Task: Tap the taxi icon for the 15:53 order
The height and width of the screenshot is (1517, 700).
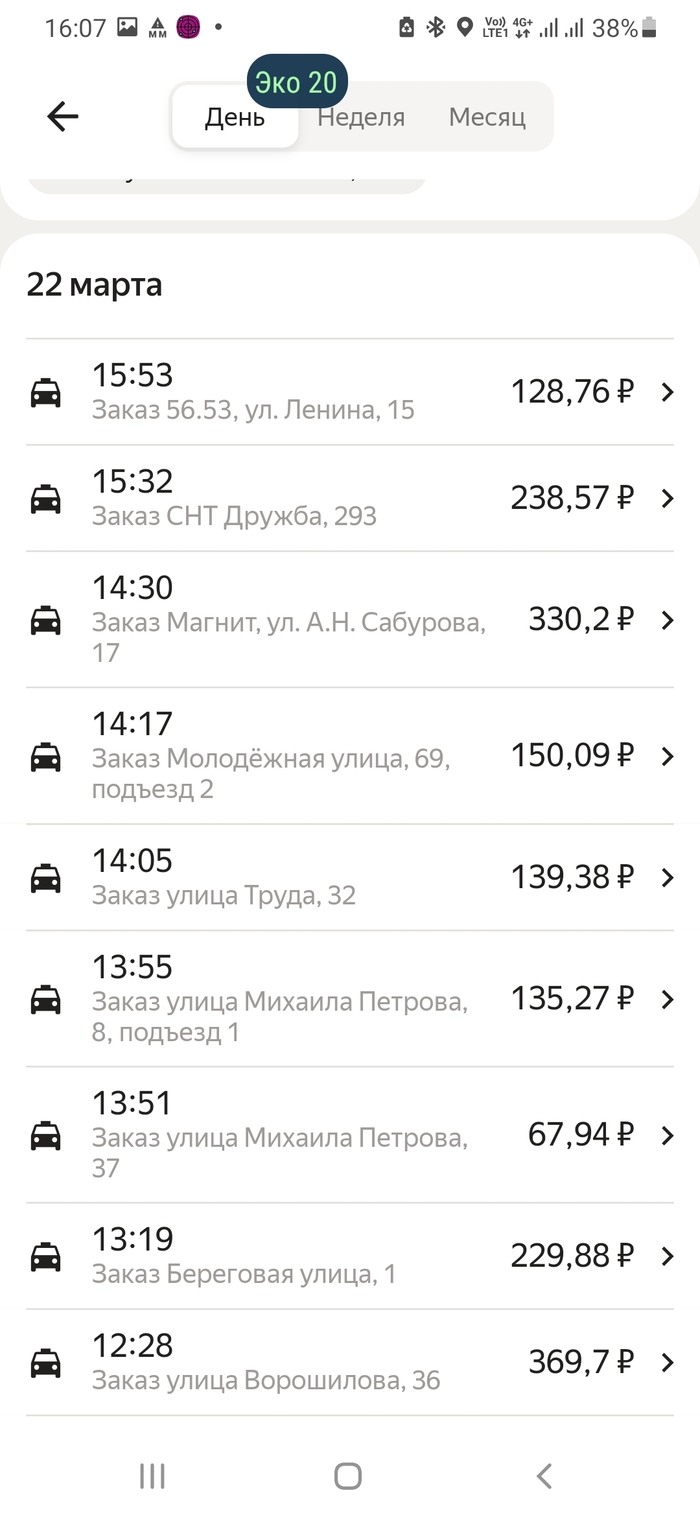Action: (x=46, y=392)
